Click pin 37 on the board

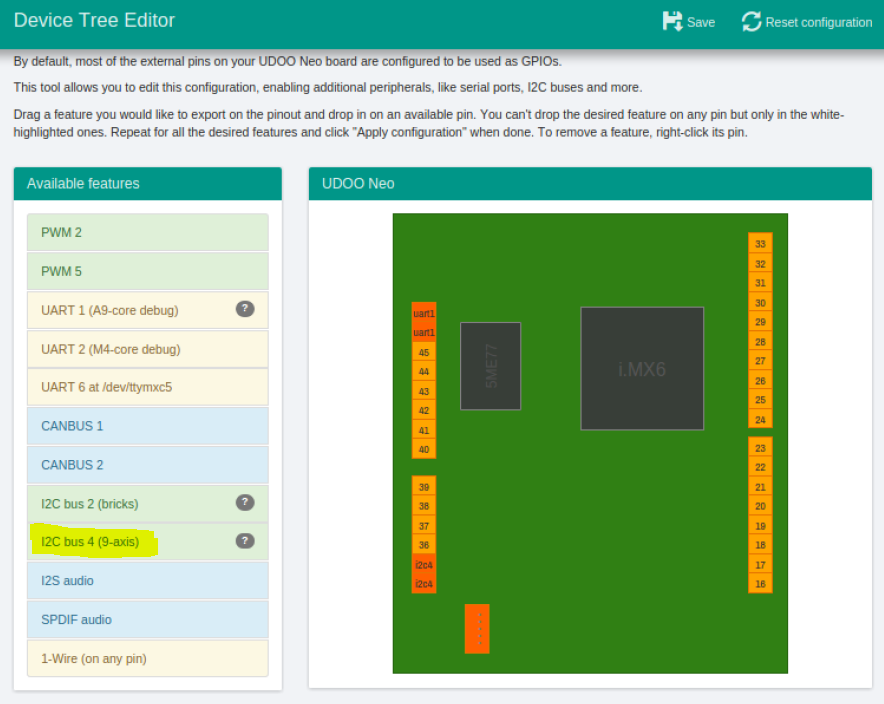point(424,526)
